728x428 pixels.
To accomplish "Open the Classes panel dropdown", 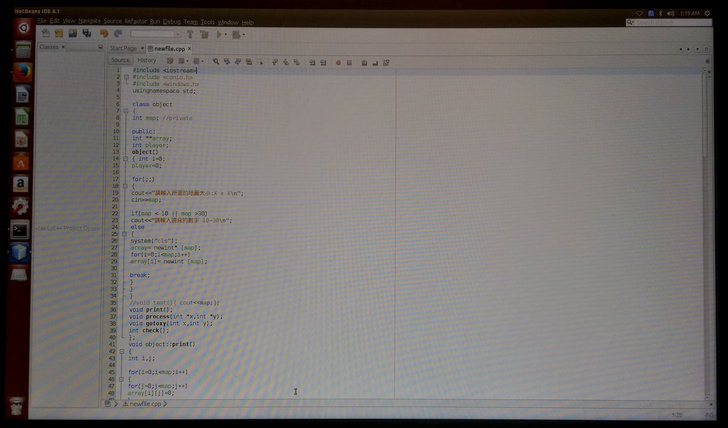I will coord(64,47).
